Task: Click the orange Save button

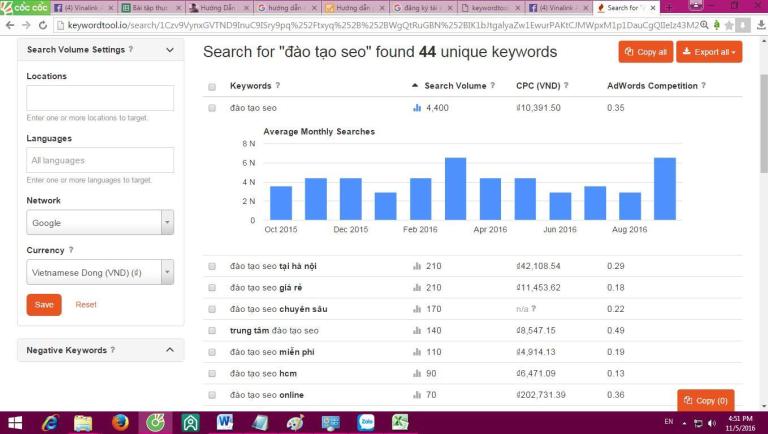Action: [x=44, y=305]
